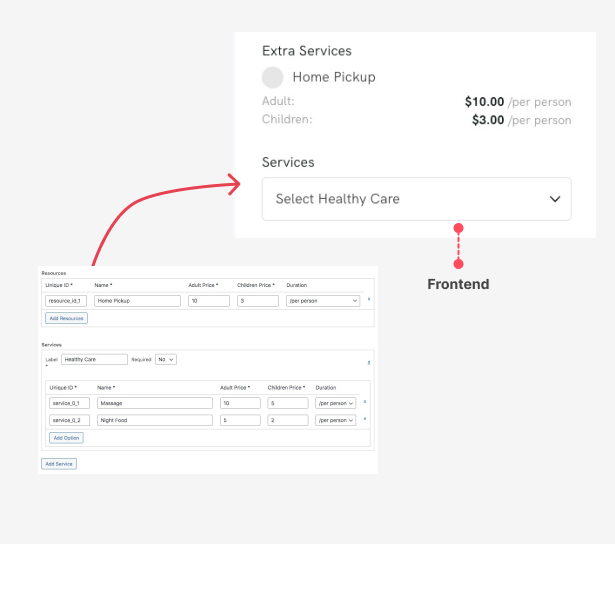This screenshot has height=608, width=615.
Task: Click the Home Pickup name field
Action: [137, 301]
